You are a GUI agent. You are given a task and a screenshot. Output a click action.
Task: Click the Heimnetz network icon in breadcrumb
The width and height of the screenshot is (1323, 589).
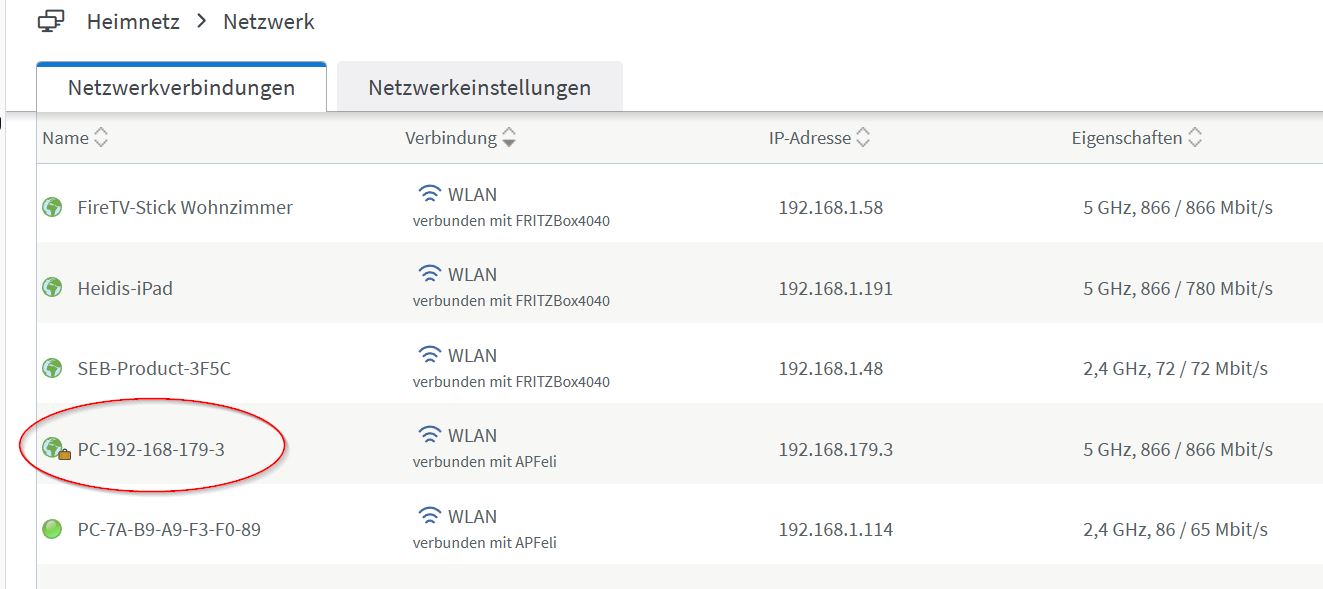(51, 20)
